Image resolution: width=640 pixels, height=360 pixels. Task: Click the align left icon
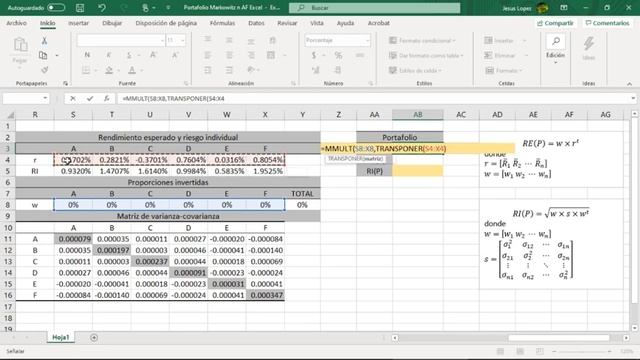[208, 55]
